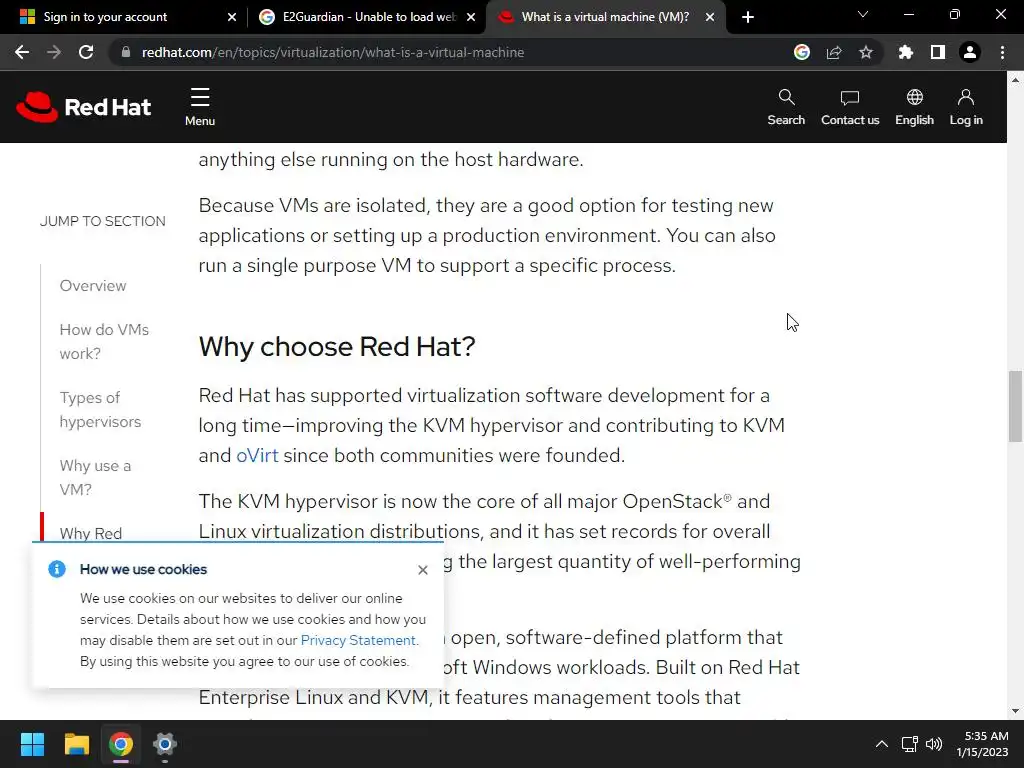Click the Why choose Red Hat? heading
This screenshot has height=768, width=1024.
[337, 346]
